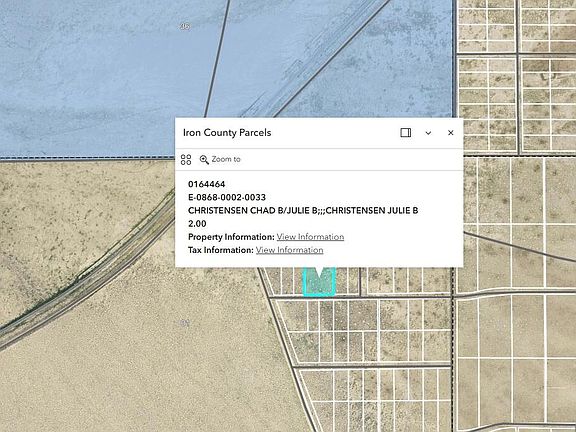The height and width of the screenshot is (432, 576).
Task: Select account number 0164464 text
Action: (x=206, y=184)
